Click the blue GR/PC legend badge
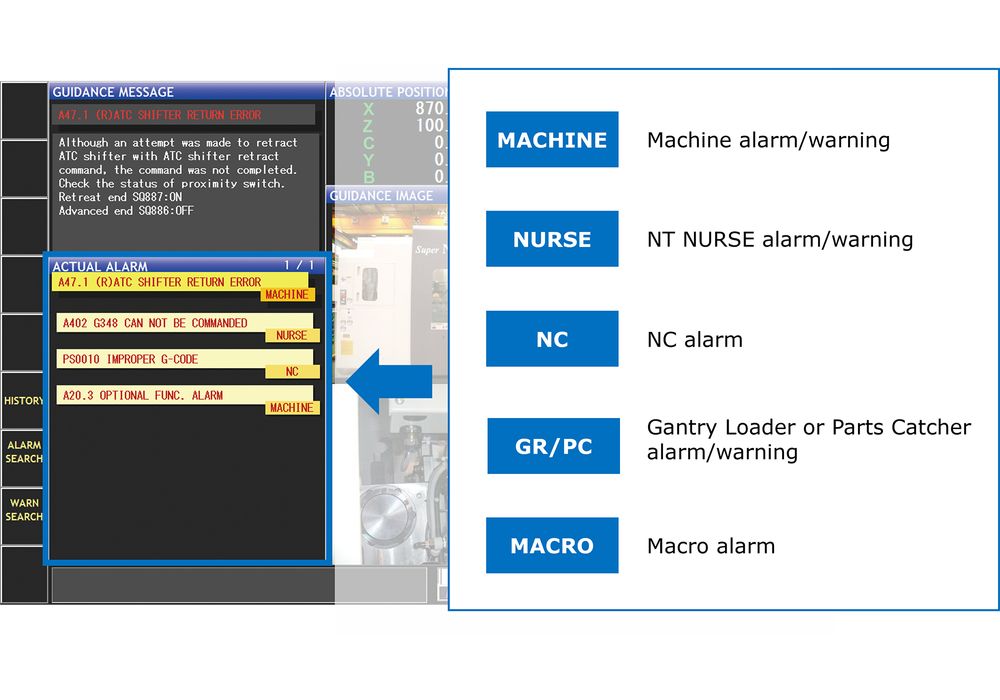The image size is (1000, 700). 553,446
